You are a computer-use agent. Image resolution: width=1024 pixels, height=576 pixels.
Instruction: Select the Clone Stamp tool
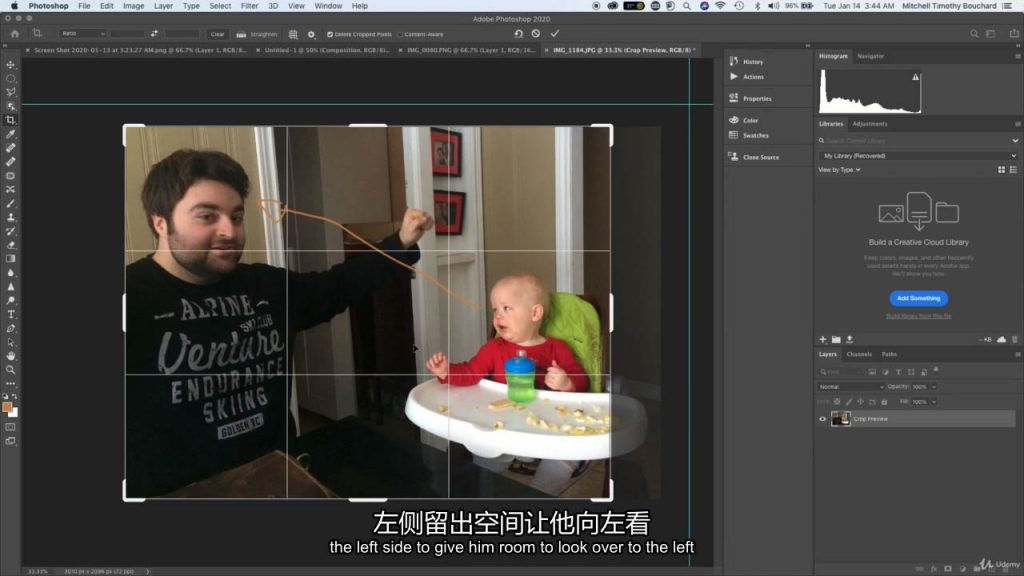tap(10, 217)
